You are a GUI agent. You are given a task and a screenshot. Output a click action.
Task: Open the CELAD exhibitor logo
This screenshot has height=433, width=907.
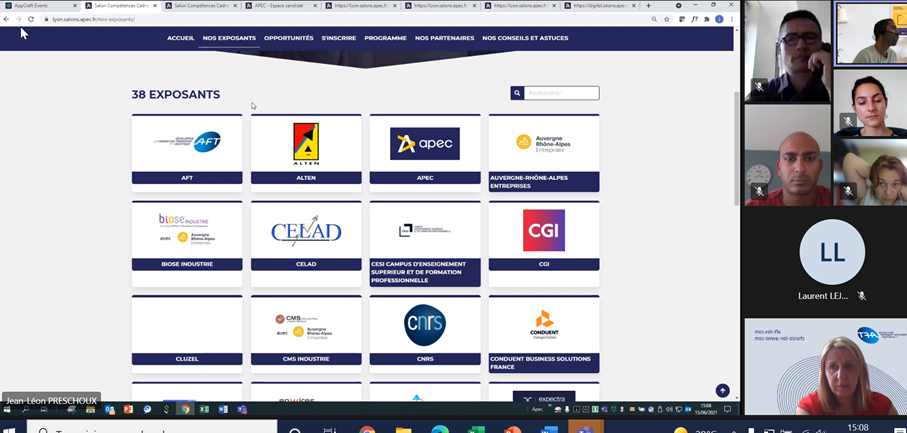click(x=306, y=231)
